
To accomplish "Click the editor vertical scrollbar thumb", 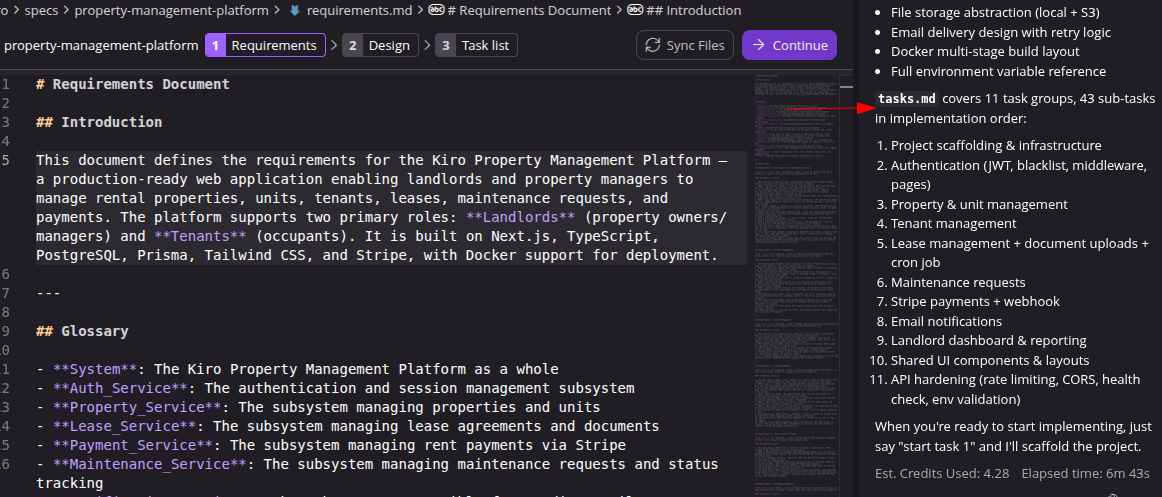I will point(847,87).
